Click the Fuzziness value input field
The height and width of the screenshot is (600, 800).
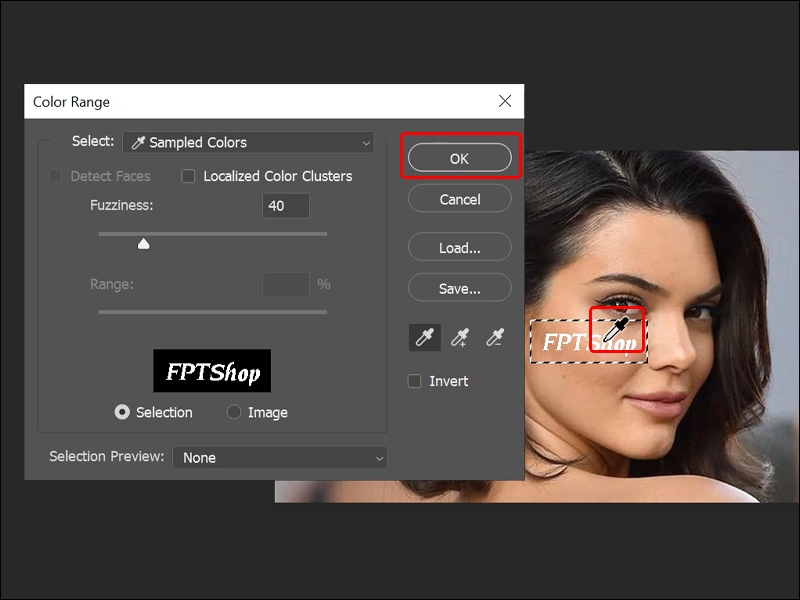[285, 206]
